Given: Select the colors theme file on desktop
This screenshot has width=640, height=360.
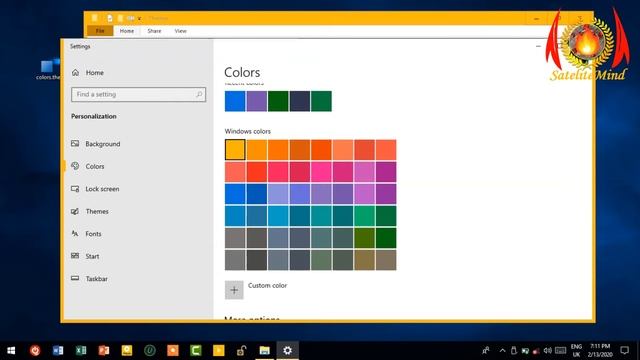Looking at the screenshot, I should point(48,69).
